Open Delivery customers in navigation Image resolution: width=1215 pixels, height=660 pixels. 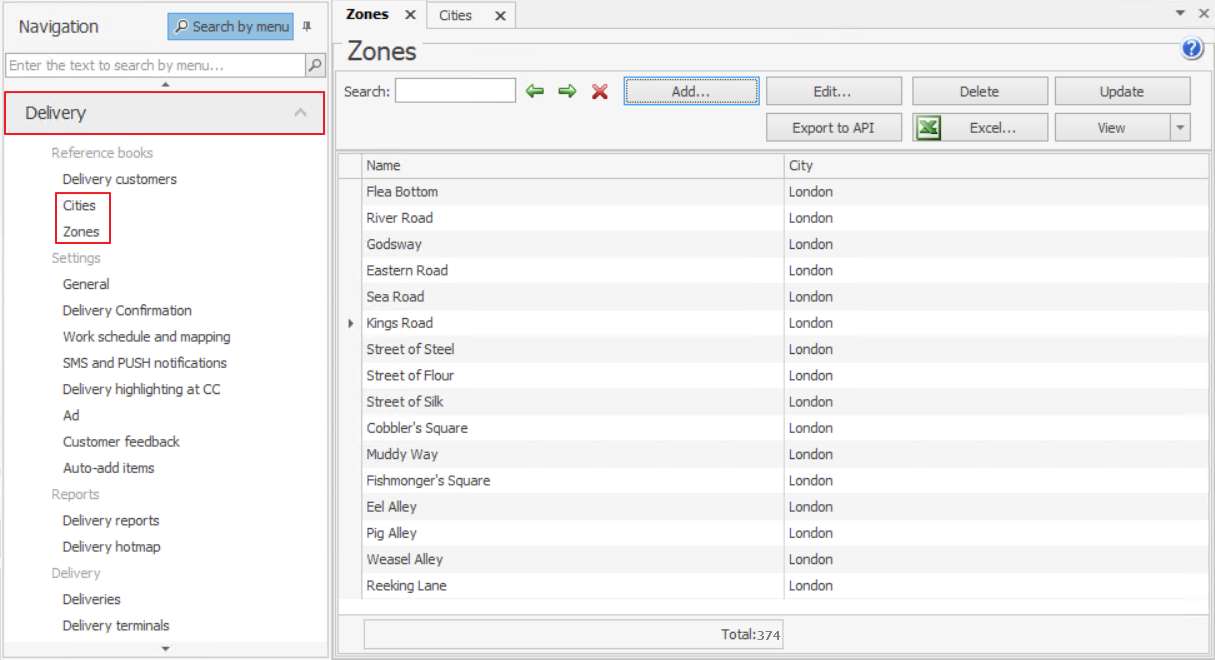[119, 179]
